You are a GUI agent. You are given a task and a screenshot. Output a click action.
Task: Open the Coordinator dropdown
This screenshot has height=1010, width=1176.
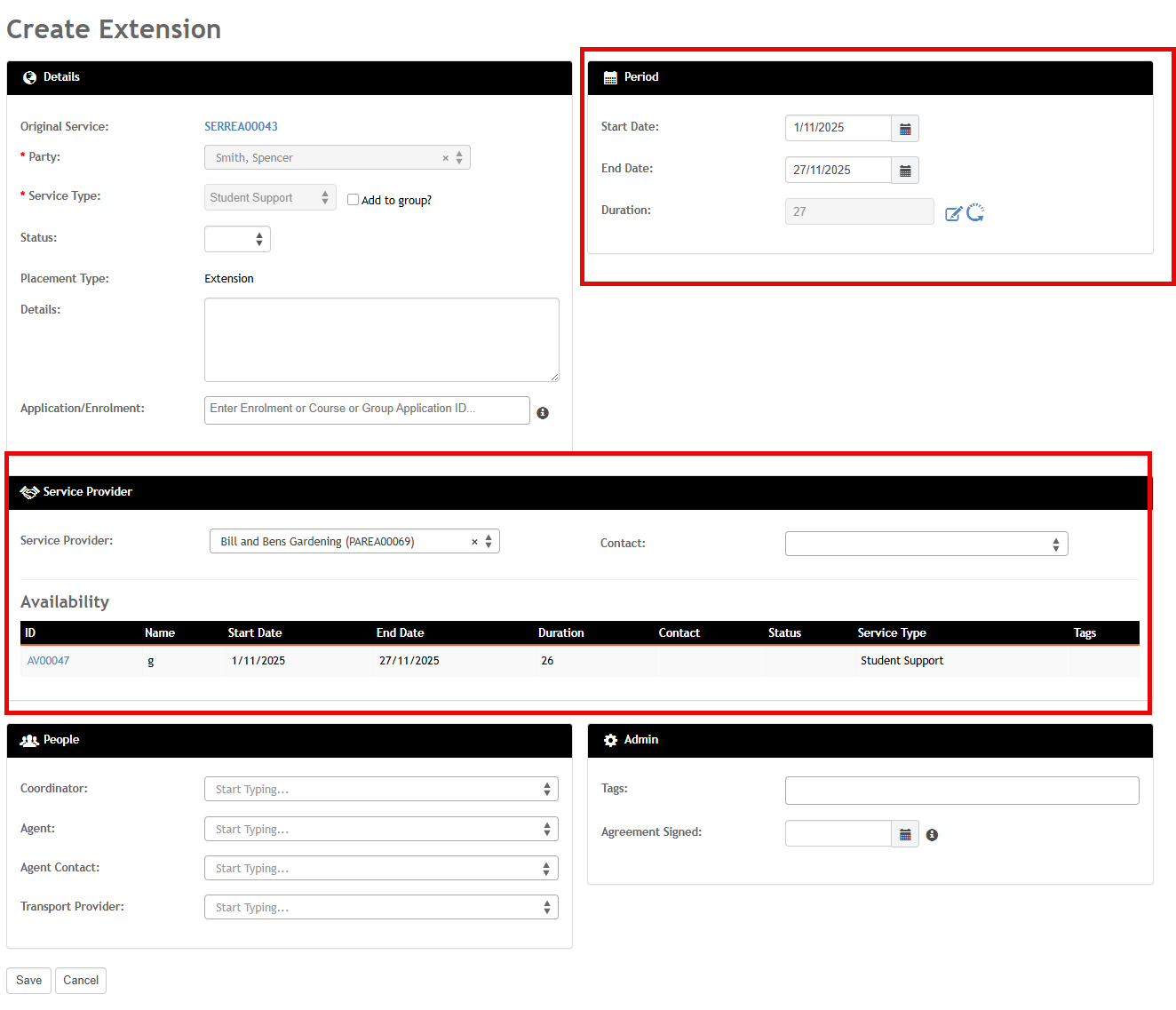tap(381, 789)
